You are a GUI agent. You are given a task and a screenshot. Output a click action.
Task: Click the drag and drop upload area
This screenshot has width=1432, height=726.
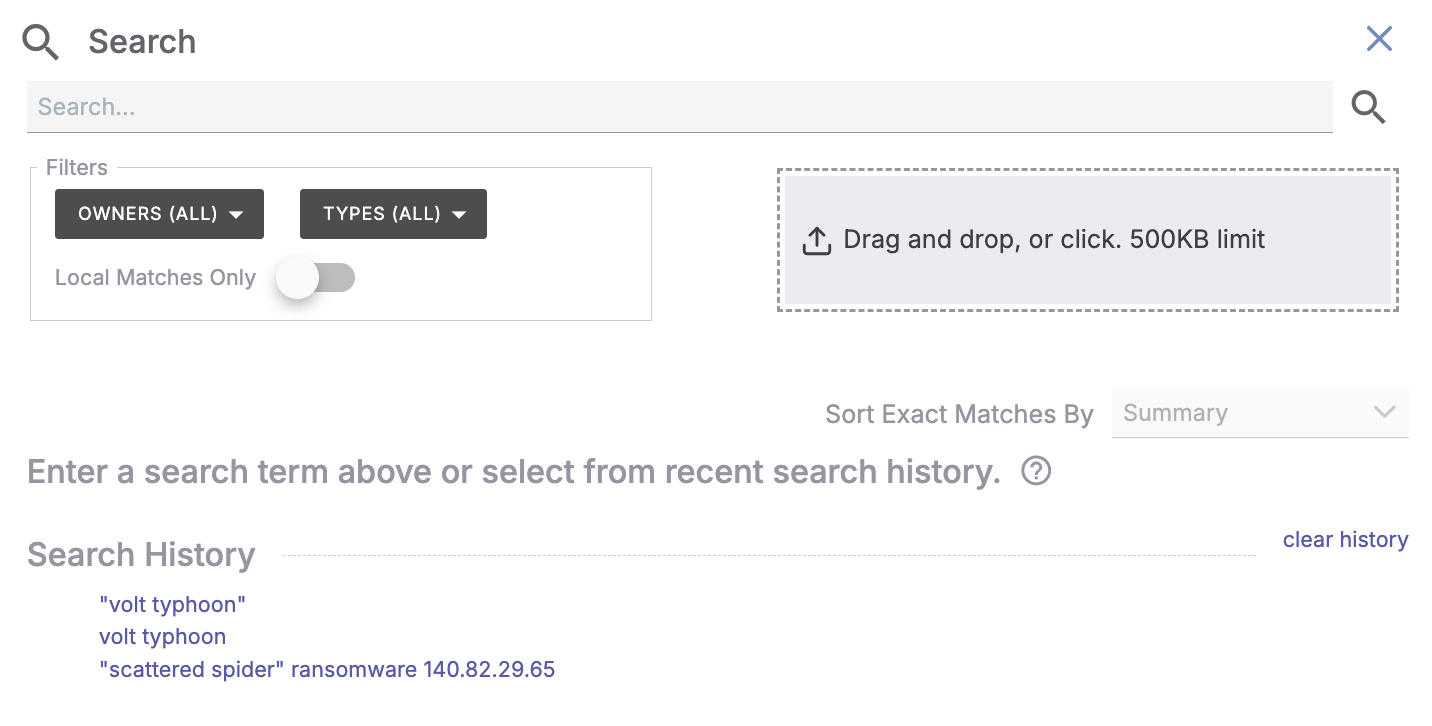[x=1087, y=240]
